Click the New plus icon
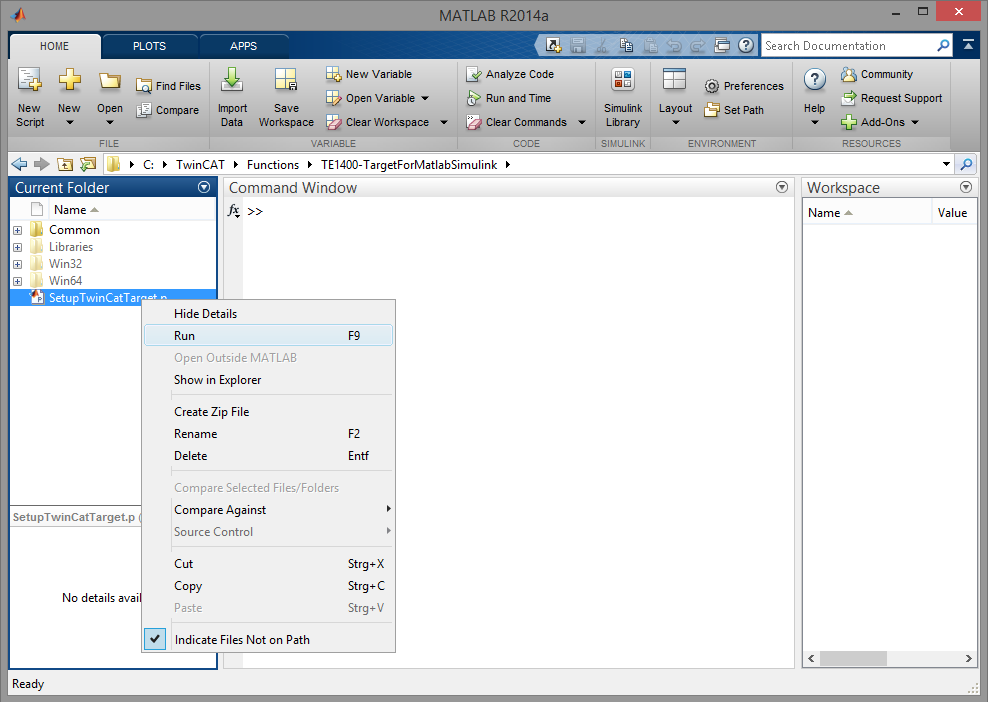 pyautogui.click(x=69, y=81)
